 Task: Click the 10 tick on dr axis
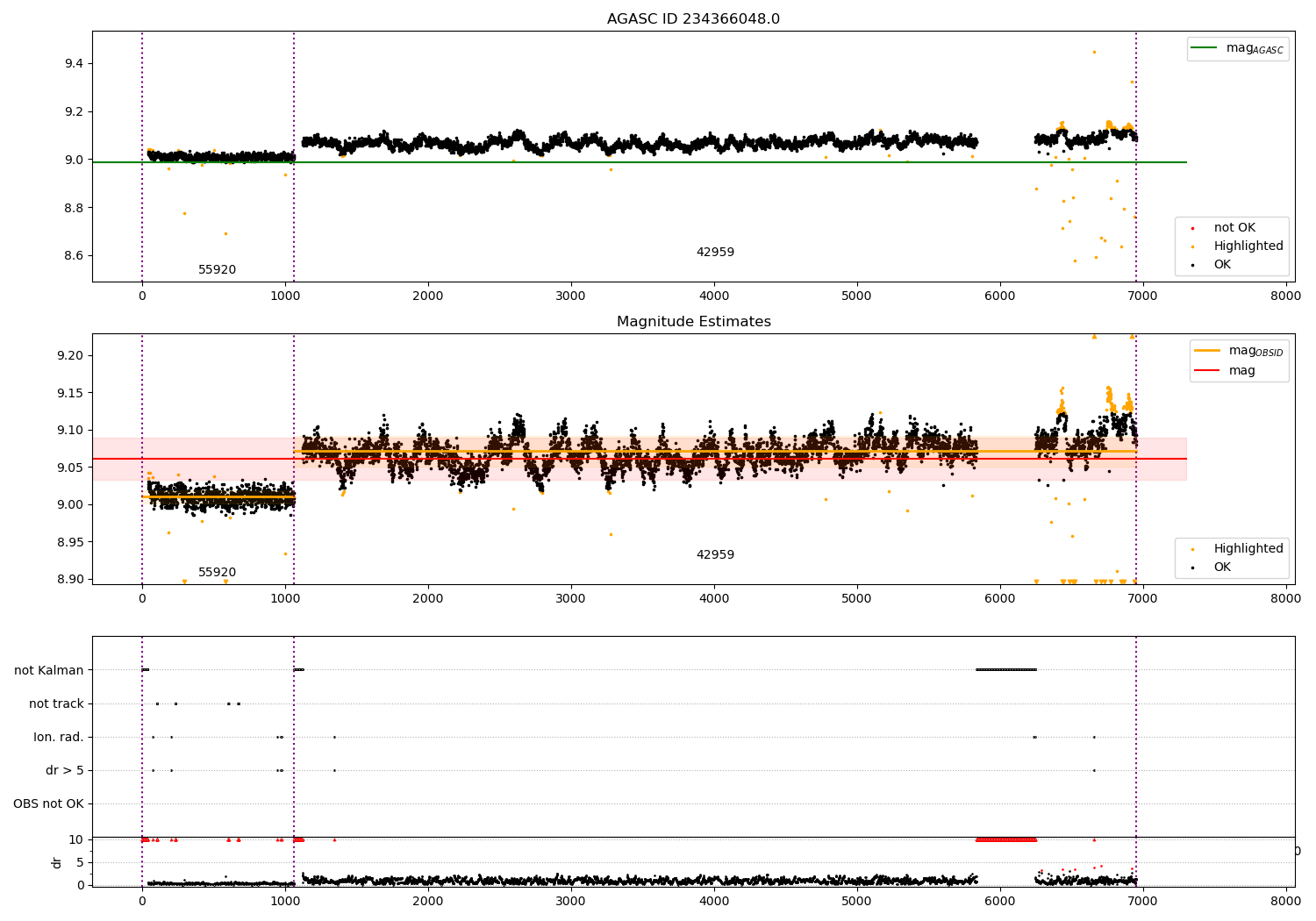coord(75,840)
